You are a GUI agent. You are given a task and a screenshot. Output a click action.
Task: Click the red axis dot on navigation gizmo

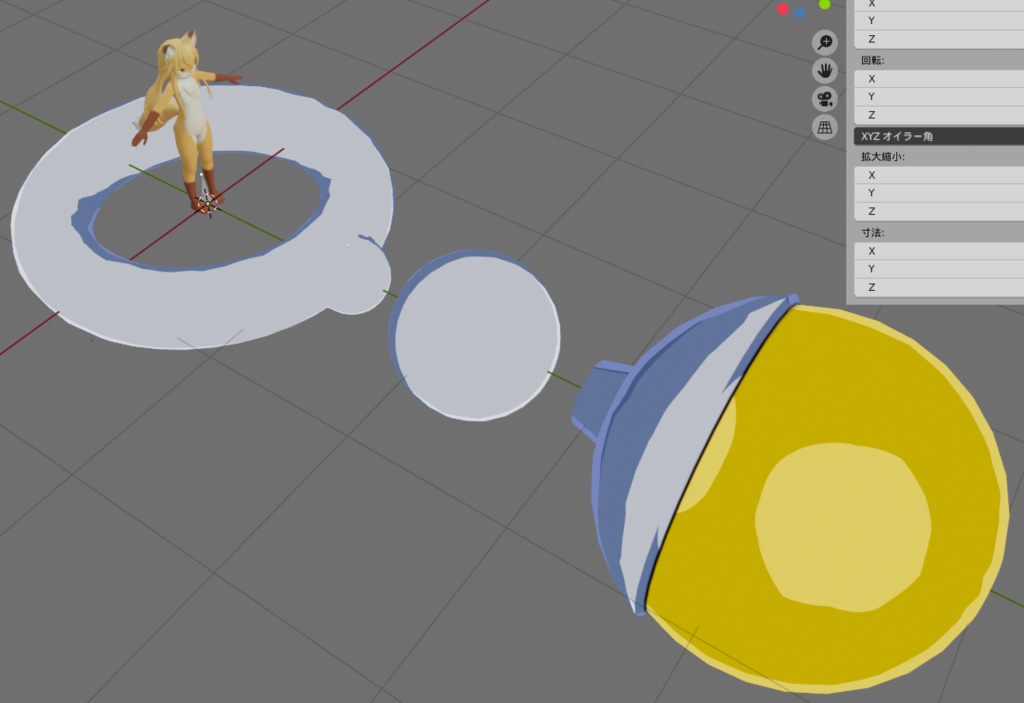[x=783, y=9]
